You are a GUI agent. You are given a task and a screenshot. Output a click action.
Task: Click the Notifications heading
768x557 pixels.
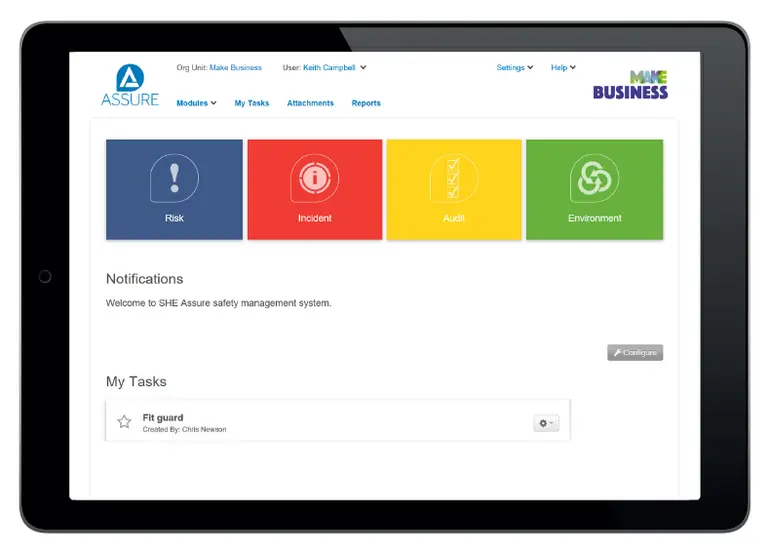[144, 279]
